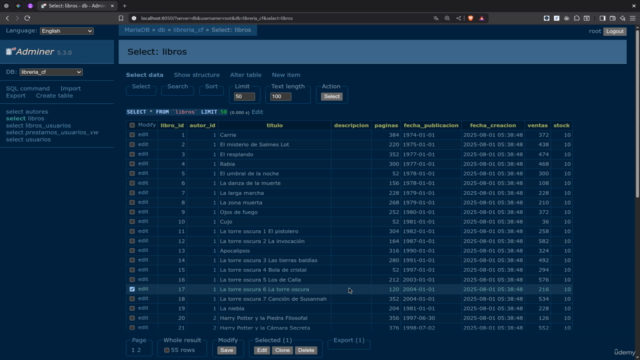Screen dimensions: 640x360
Task: Reload the page with the refresh icon
Action: coord(27,18)
